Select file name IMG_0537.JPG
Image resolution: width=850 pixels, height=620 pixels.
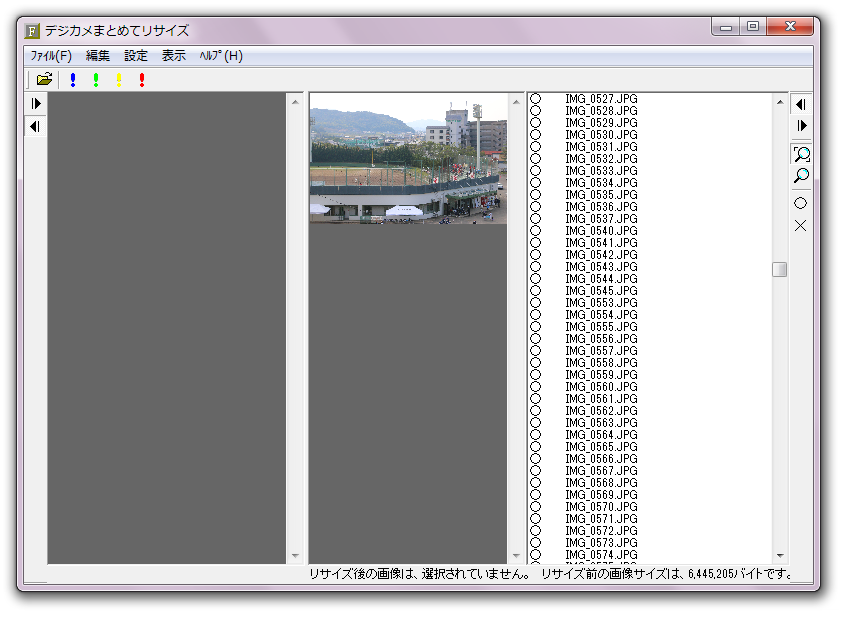coord(601,218)
